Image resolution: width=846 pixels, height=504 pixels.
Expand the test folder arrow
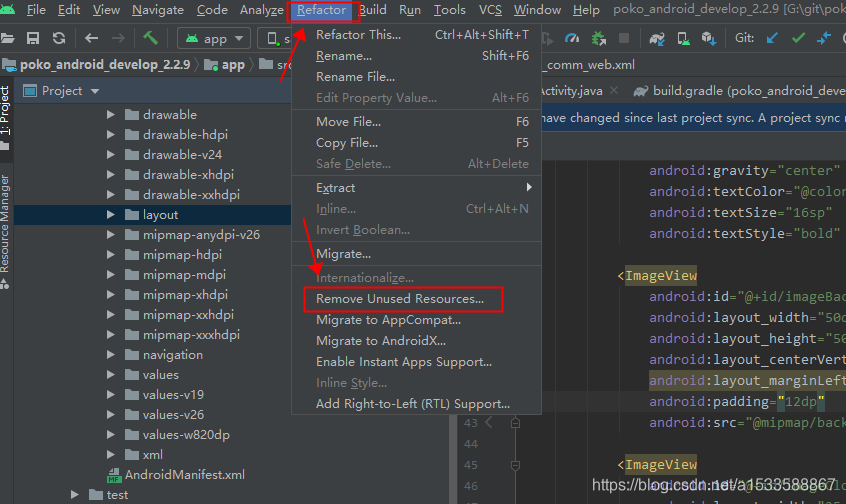point(74,494)
